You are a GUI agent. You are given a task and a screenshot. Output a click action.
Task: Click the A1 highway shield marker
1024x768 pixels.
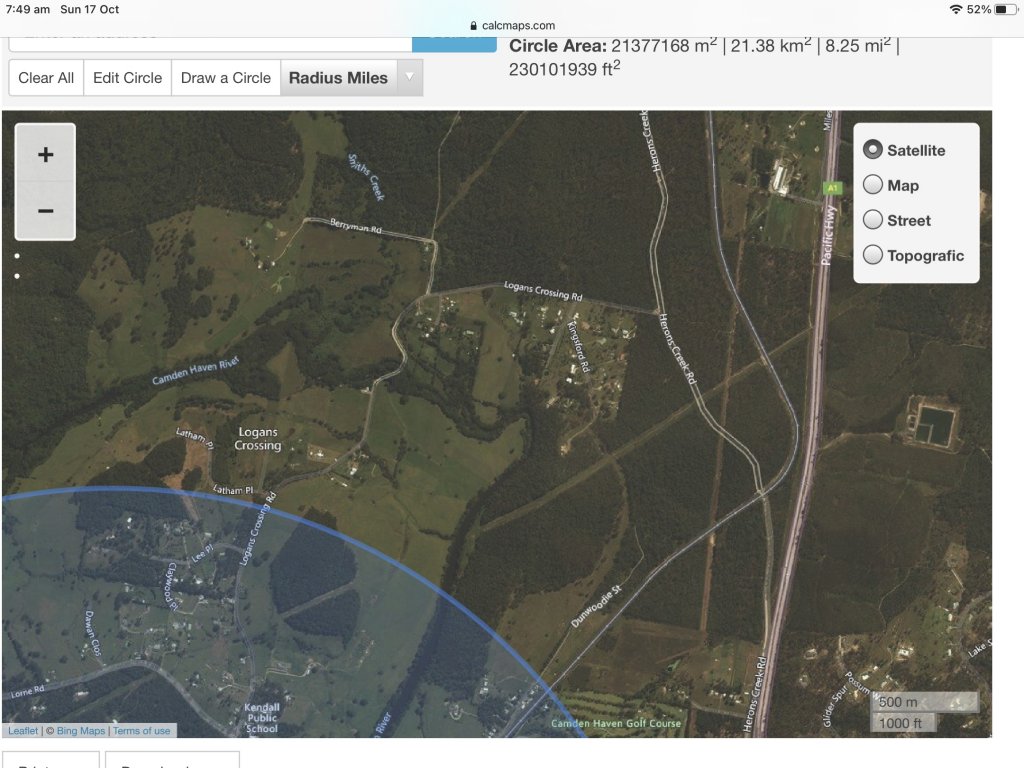click(832, 187)
